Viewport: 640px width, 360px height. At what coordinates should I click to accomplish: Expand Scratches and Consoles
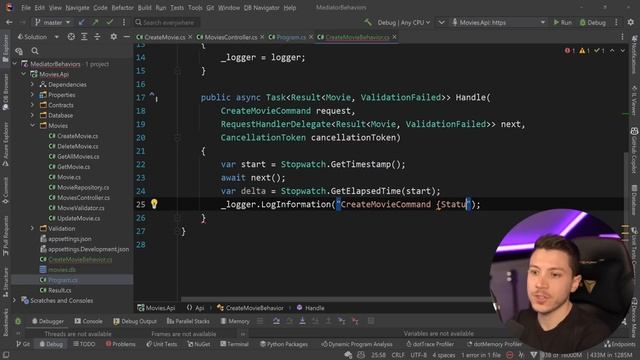[15, 300]
